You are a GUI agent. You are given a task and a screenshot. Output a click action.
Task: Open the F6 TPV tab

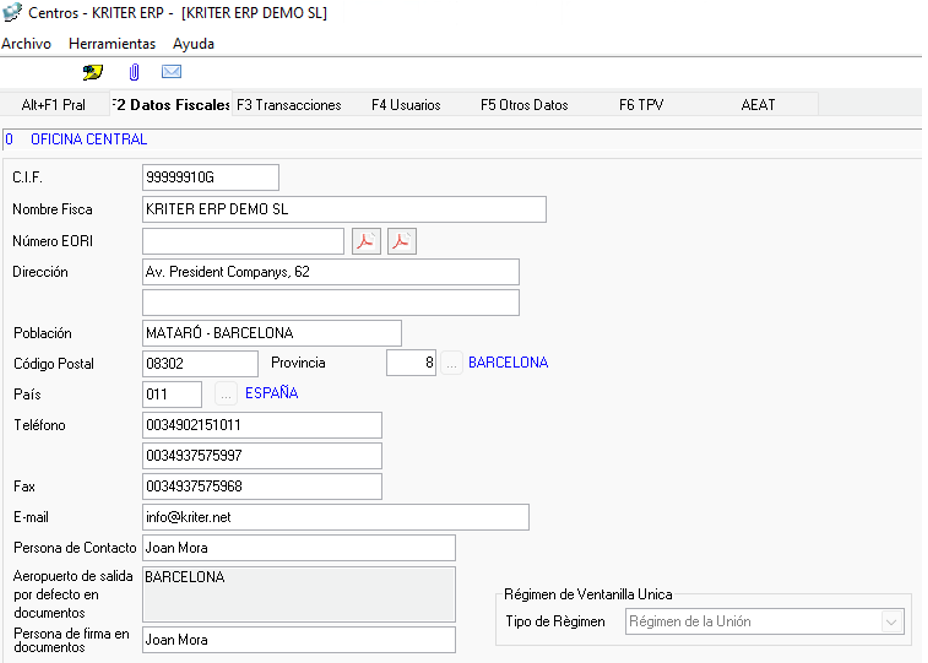pos(641,105)
